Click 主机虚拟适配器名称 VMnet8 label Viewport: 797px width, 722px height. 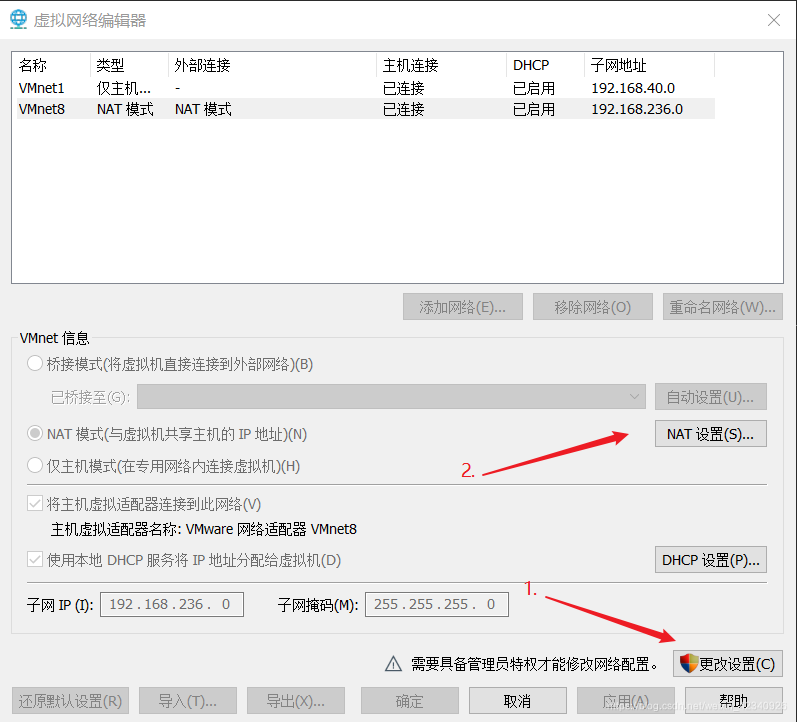click(204, 529)
